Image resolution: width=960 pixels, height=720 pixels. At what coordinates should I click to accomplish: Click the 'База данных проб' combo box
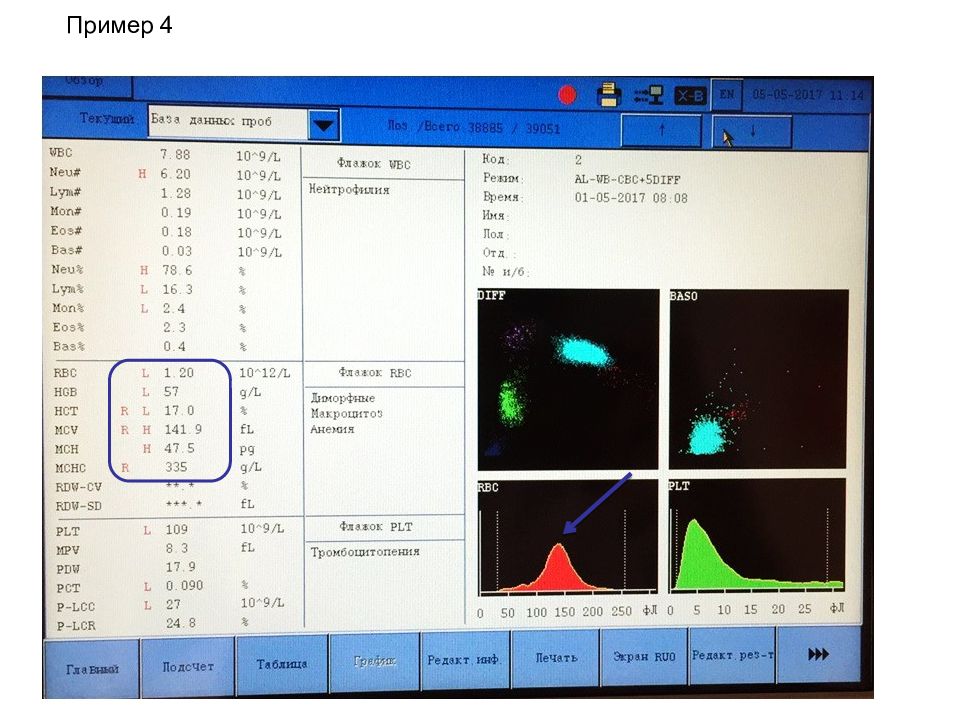244,123
